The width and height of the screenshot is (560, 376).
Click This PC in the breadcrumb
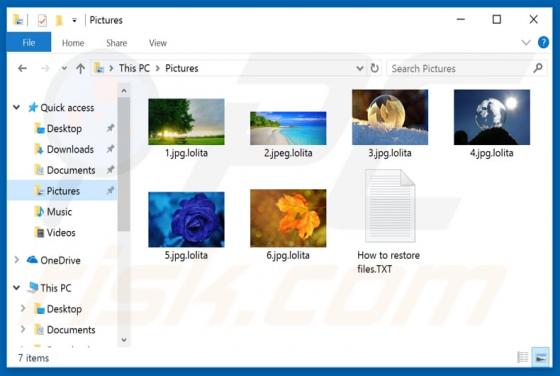point(134,68)
